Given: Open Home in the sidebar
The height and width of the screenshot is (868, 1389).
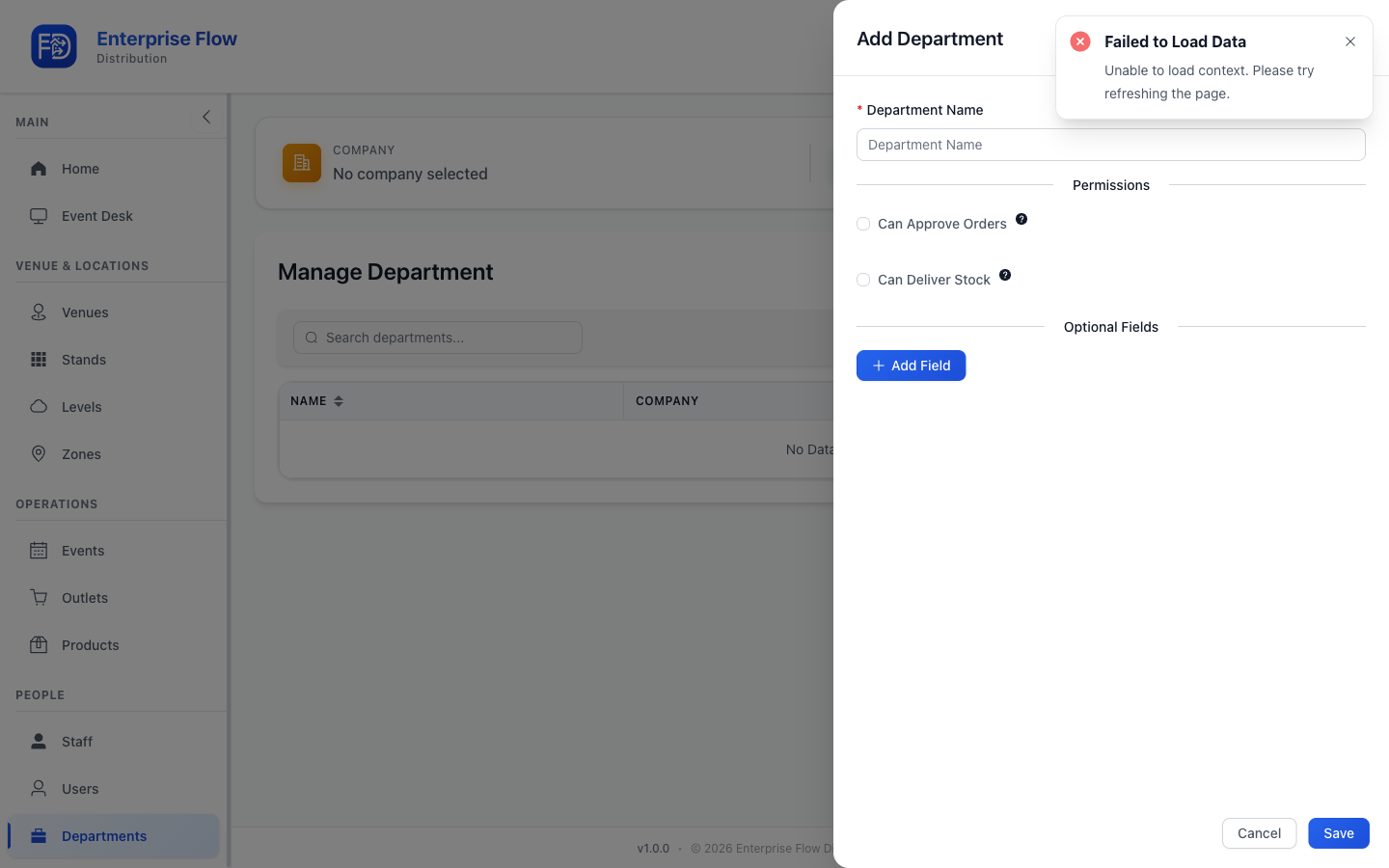Looking at the screenshot, I should 114,169.
